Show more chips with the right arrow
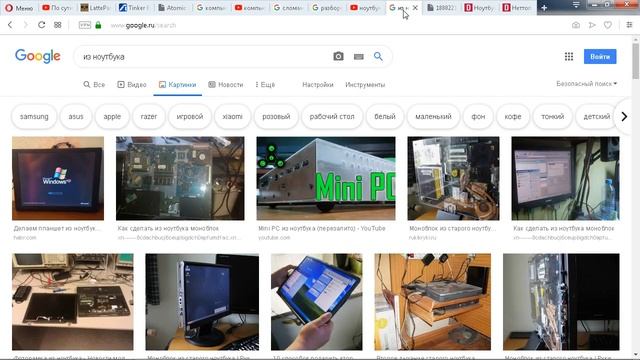 click(624, 116)
